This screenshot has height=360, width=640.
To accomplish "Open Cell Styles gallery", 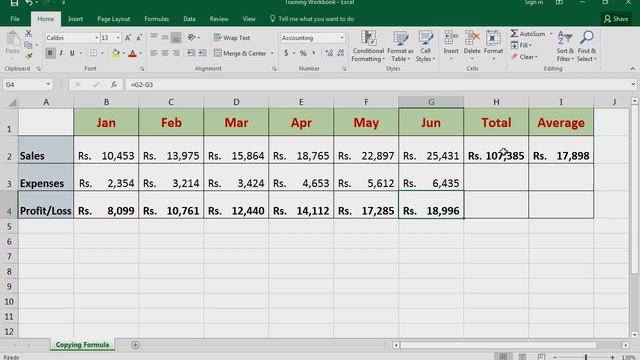I will [425, 46].
